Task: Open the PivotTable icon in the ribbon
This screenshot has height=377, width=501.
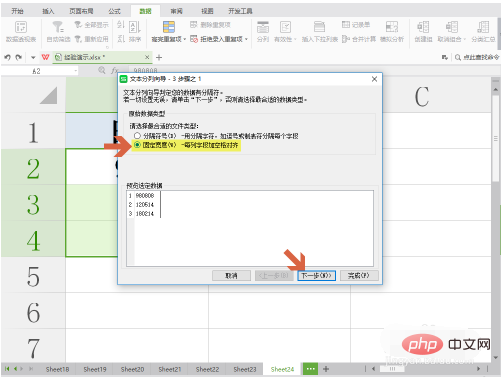Action: coord(21,27)
